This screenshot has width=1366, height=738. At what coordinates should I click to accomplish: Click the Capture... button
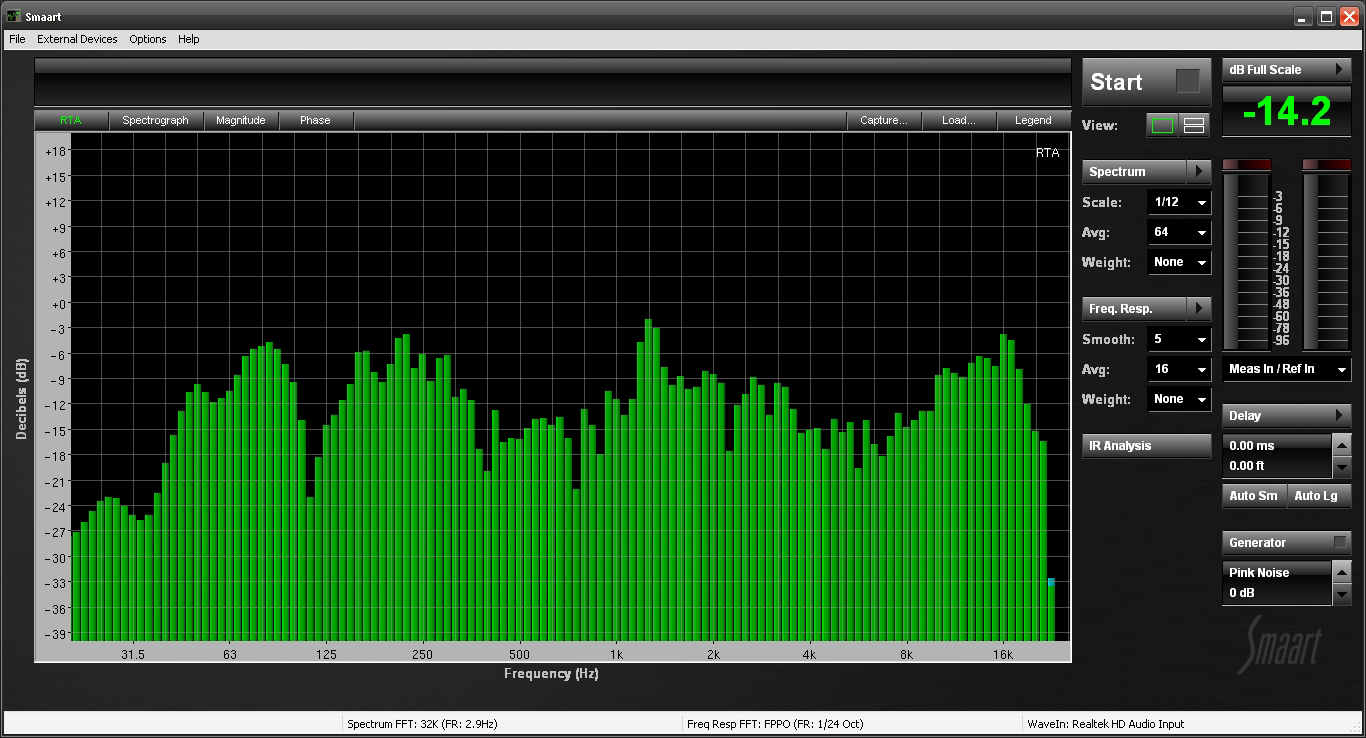[x=884, y=120]
